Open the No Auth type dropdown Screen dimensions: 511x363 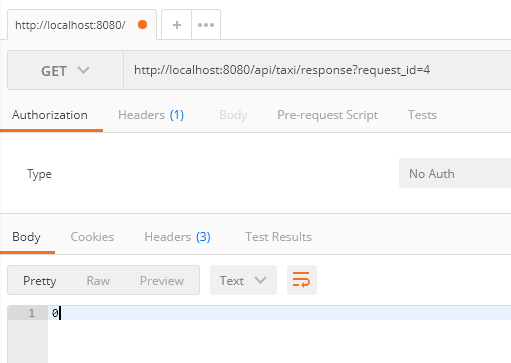(x=455, y=173)
